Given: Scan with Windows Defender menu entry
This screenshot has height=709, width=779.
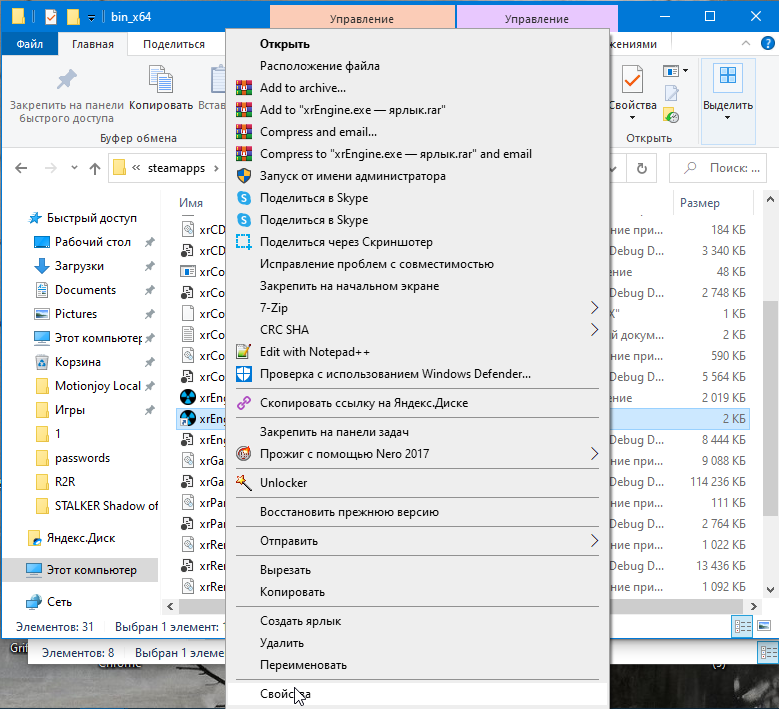Looking at the screenshot, I should (x=395, y=374).
